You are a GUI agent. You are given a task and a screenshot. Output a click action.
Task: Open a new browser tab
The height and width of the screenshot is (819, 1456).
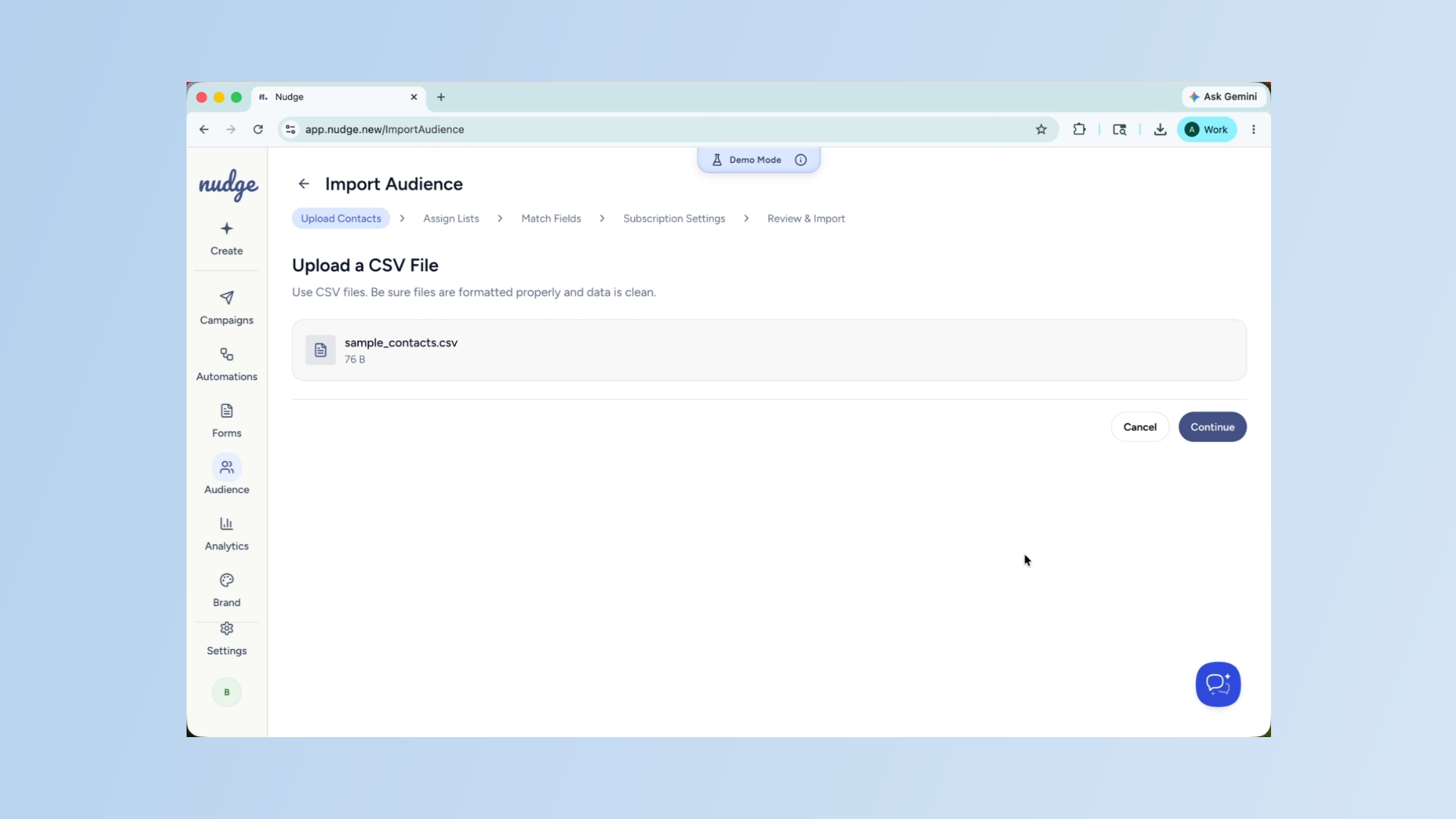pos(441,97)
